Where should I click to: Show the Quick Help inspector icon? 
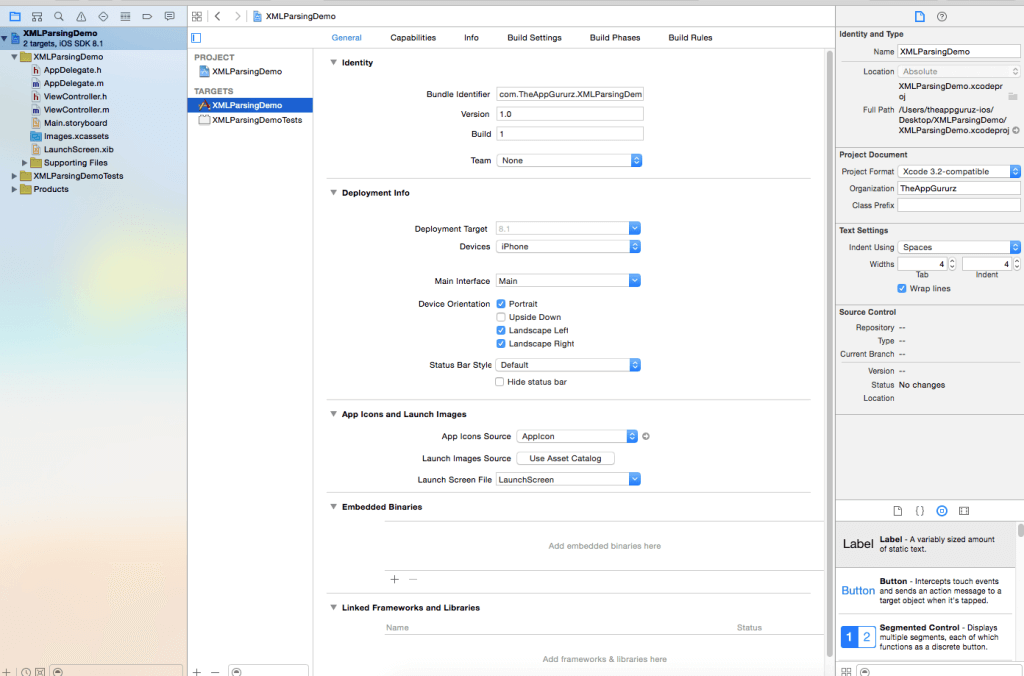click(942, 16)
